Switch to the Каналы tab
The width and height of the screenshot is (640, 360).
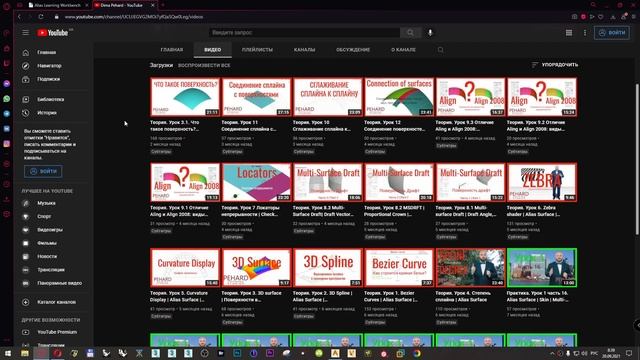(304, 50)
